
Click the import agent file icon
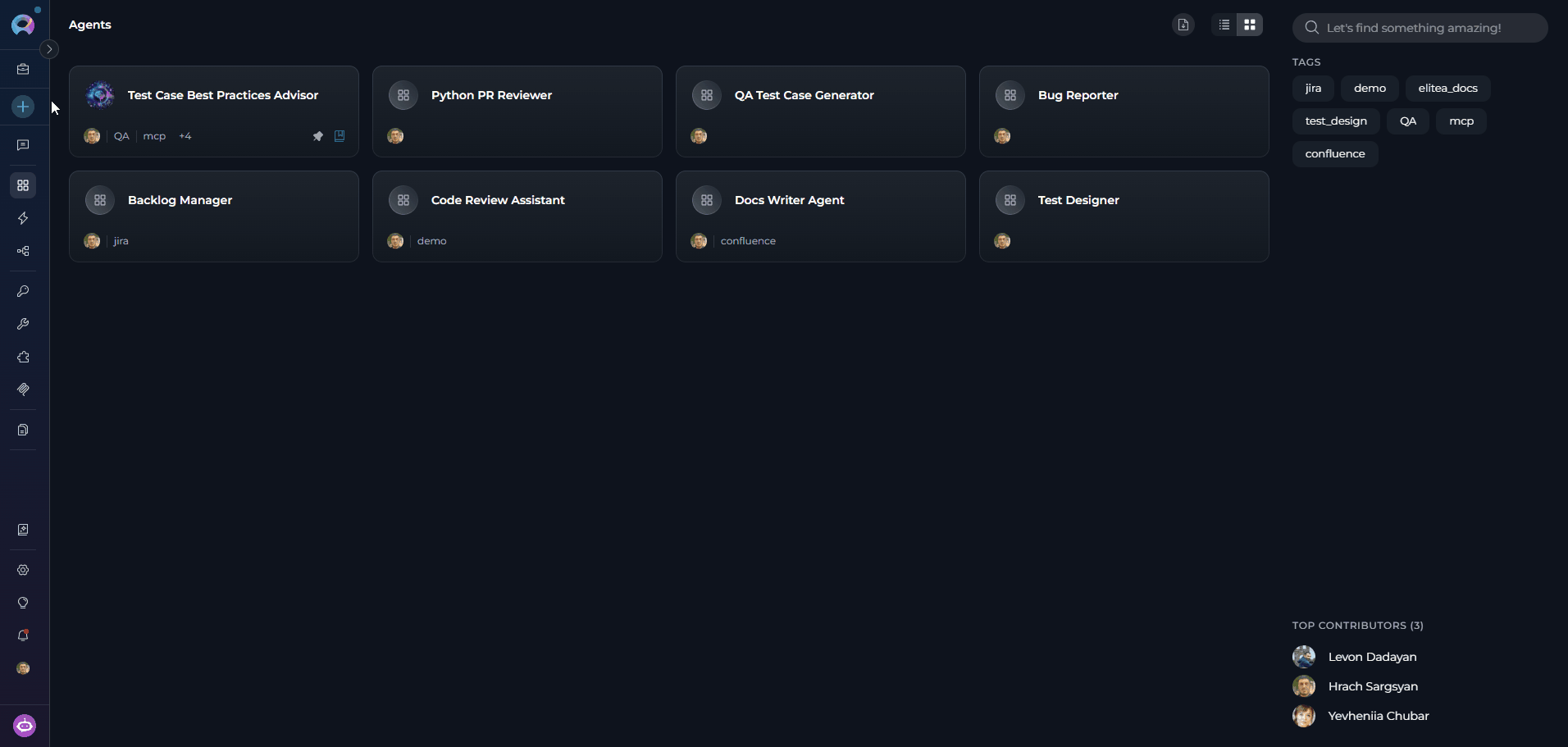(x=1183, y=25)
